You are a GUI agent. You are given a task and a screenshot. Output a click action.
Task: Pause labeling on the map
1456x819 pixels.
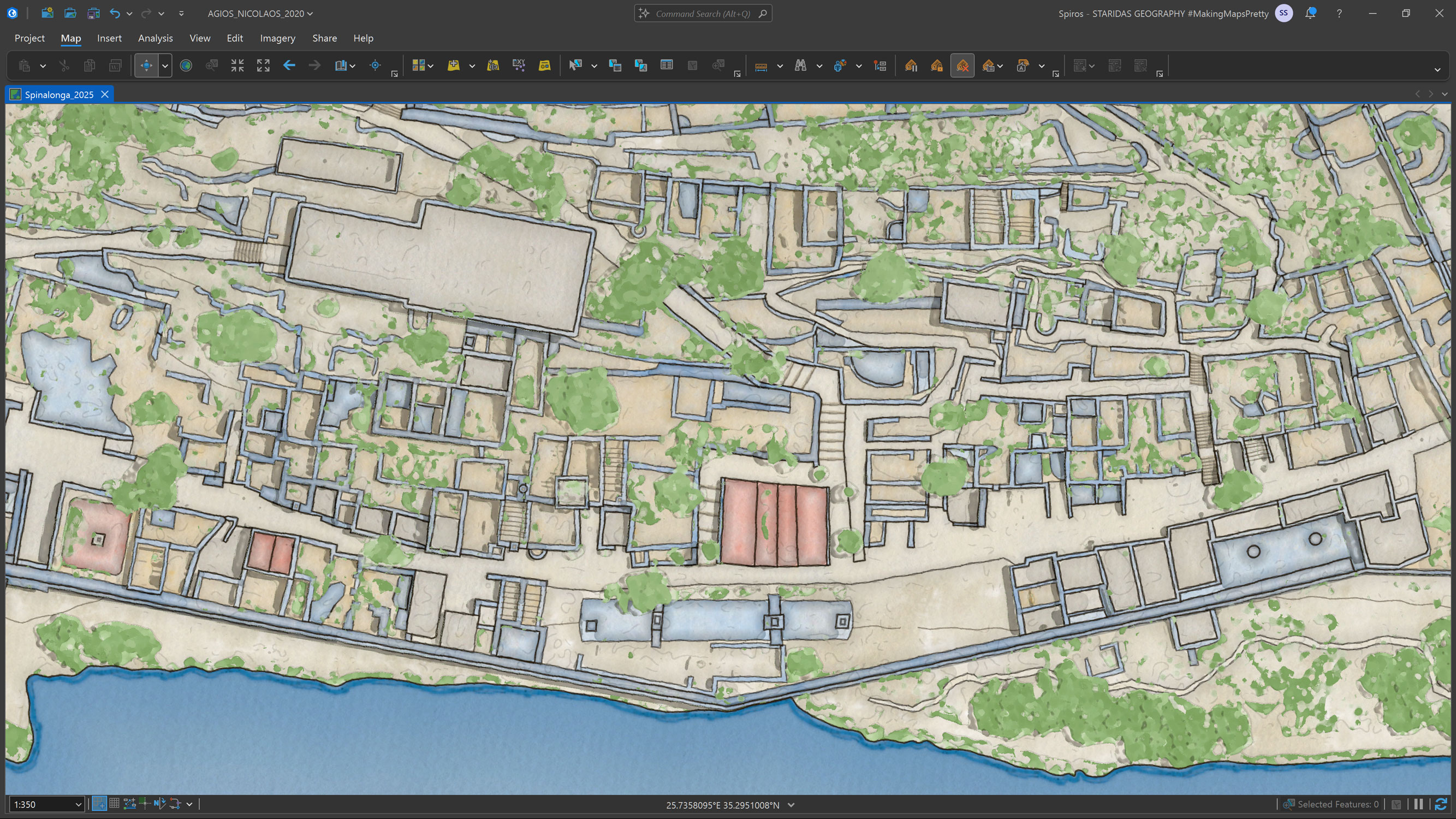click(x=912, y=65)
